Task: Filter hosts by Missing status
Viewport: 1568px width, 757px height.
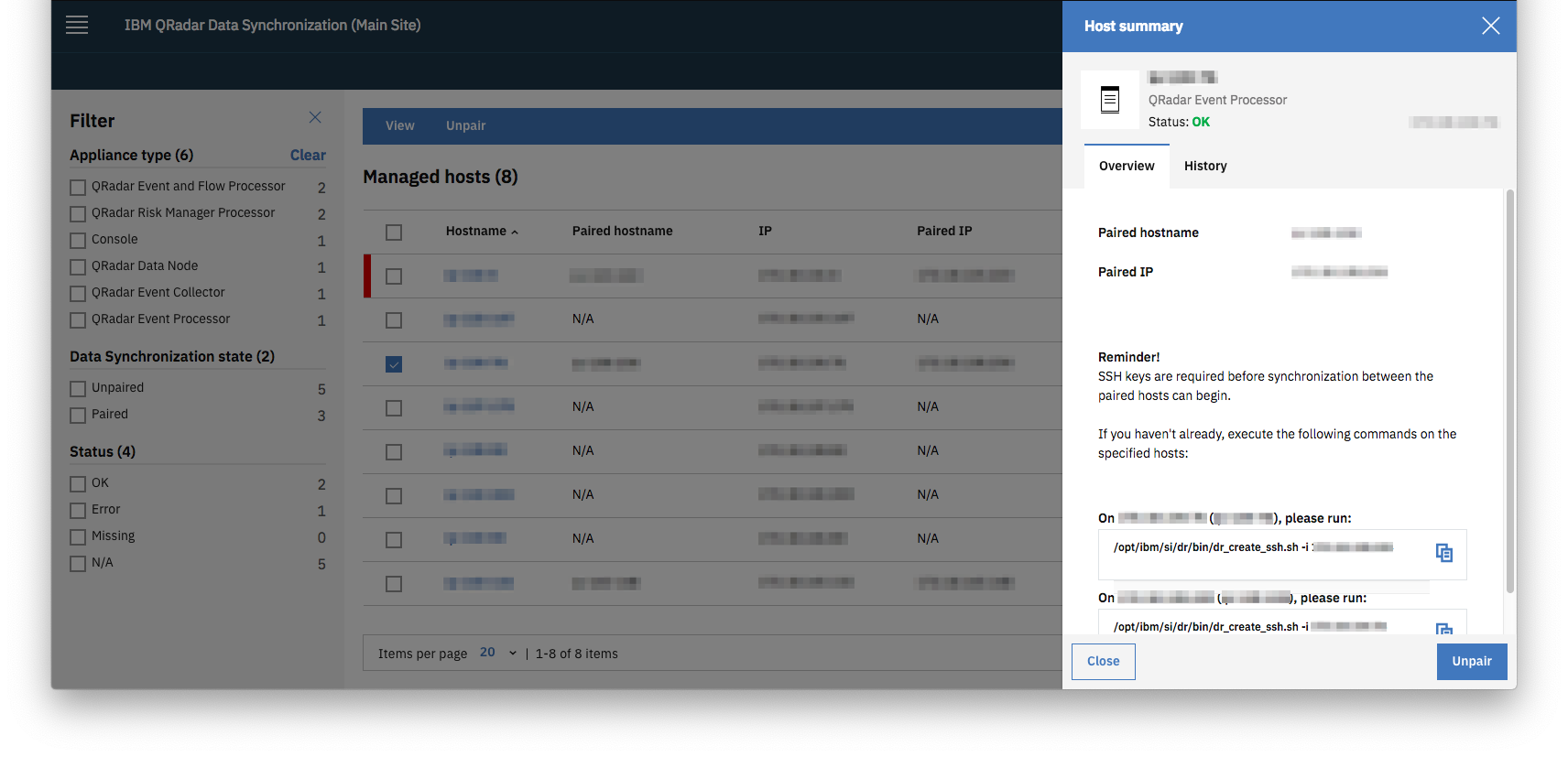Action: (x=78, y=537)
